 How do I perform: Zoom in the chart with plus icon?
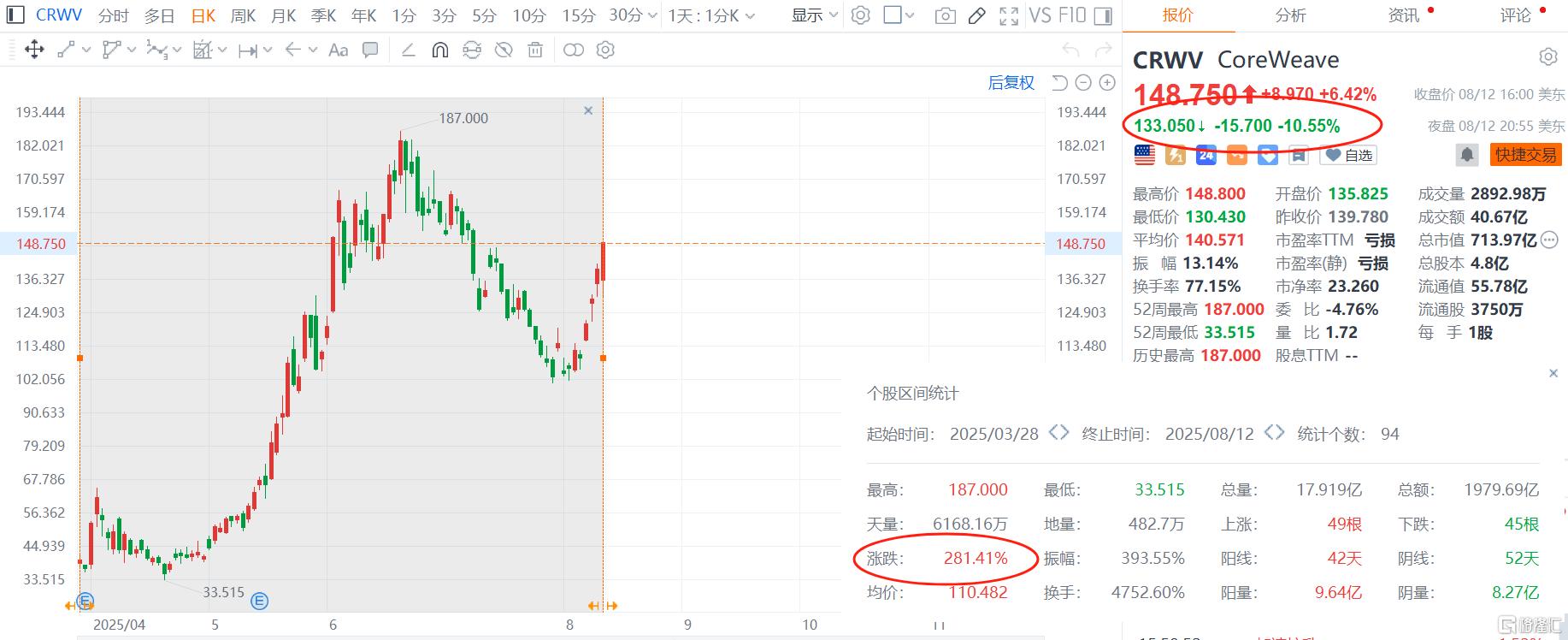click(1107, 83)
